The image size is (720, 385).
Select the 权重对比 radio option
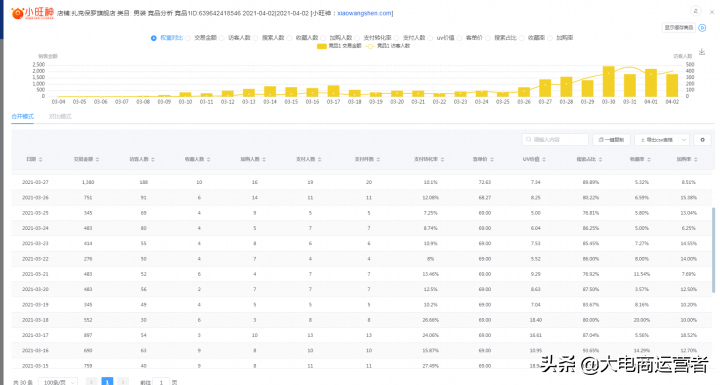point(153,38)
